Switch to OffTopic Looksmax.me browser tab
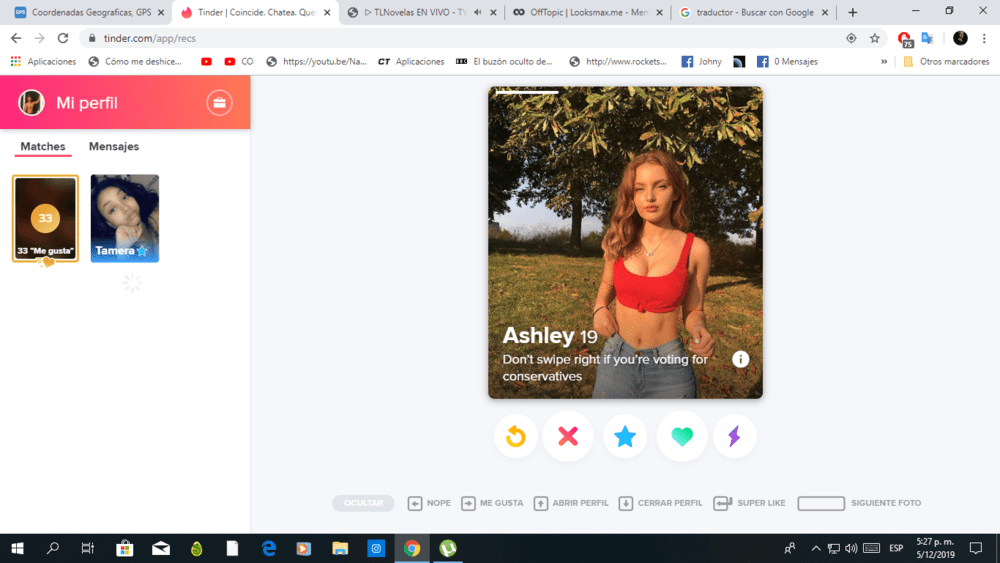Screen dimensions: 1000x563 click(x=587, y=12)
